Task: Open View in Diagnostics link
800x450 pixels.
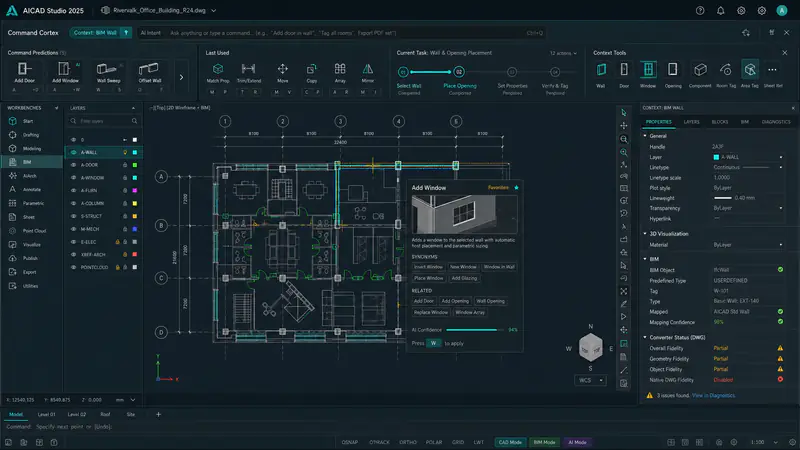Action: (713, 395)
